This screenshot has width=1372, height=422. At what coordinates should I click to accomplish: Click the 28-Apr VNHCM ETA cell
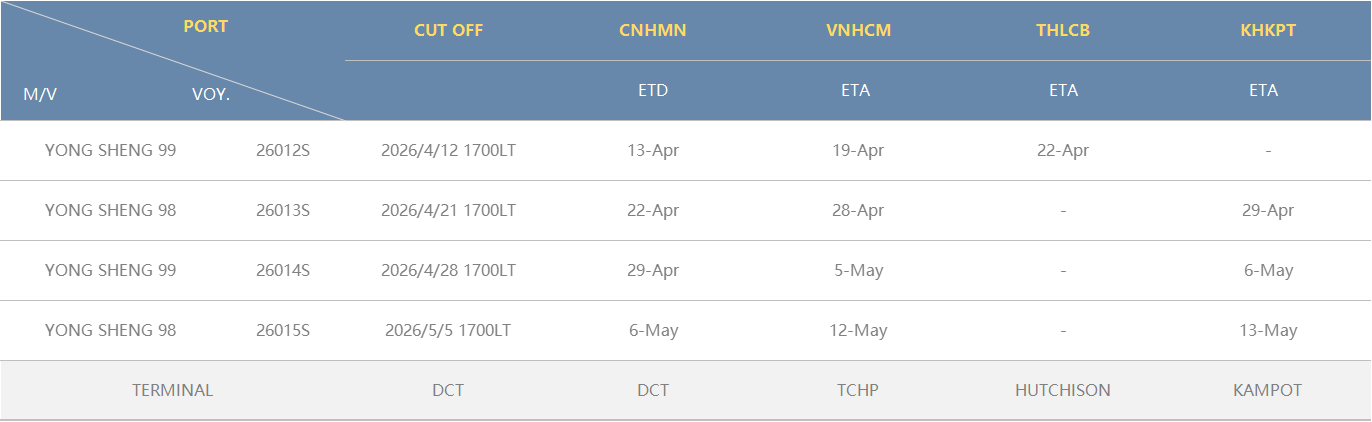tap(857, 211)
